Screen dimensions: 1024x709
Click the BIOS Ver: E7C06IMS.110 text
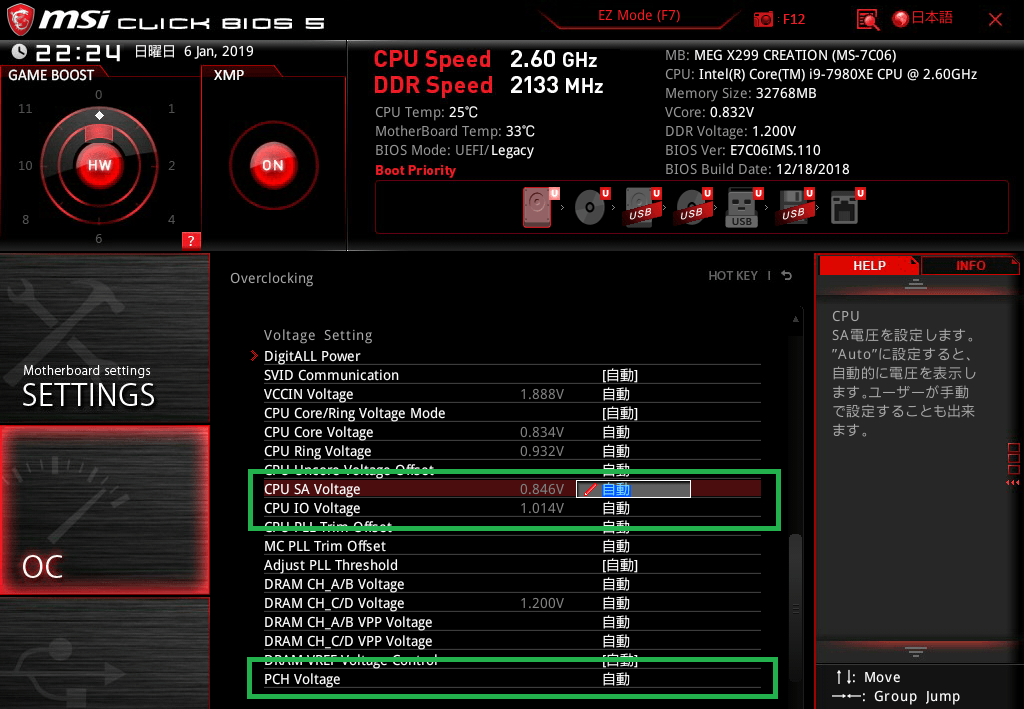[x=743, y=150]
